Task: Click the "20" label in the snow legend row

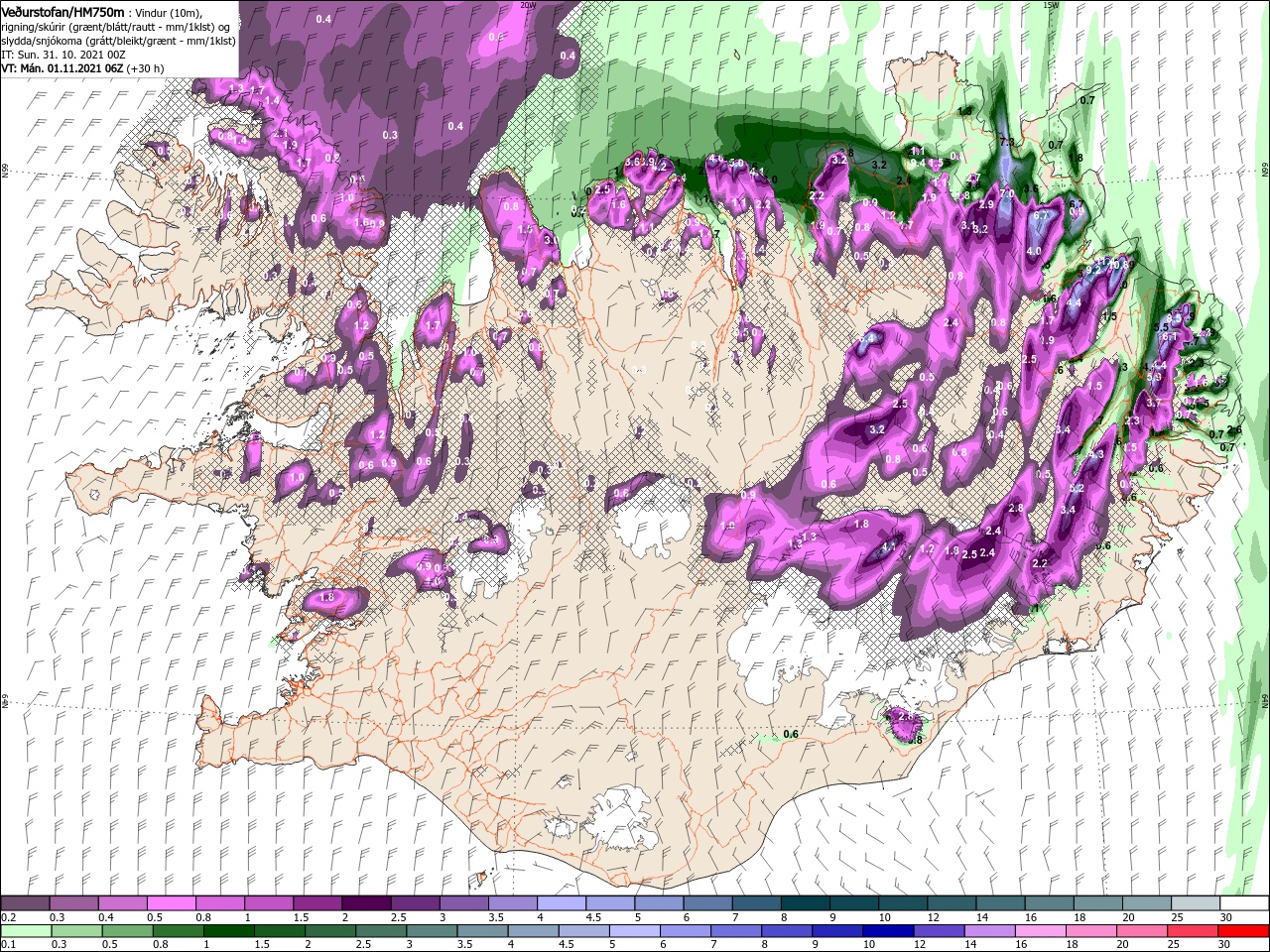Action: [x=1129, y=917]
